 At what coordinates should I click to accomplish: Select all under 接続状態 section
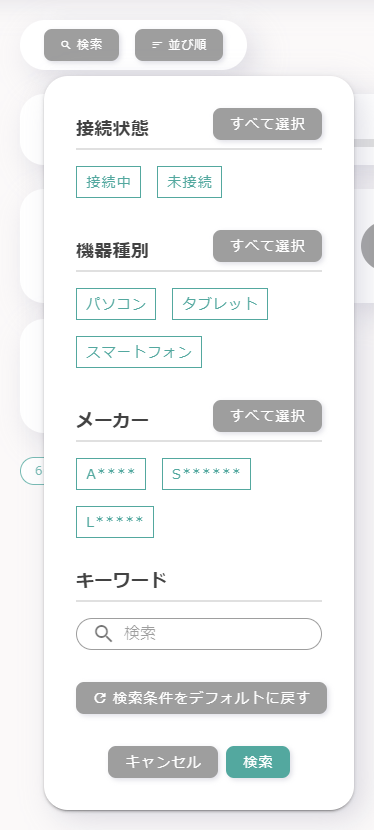(268, 124)
